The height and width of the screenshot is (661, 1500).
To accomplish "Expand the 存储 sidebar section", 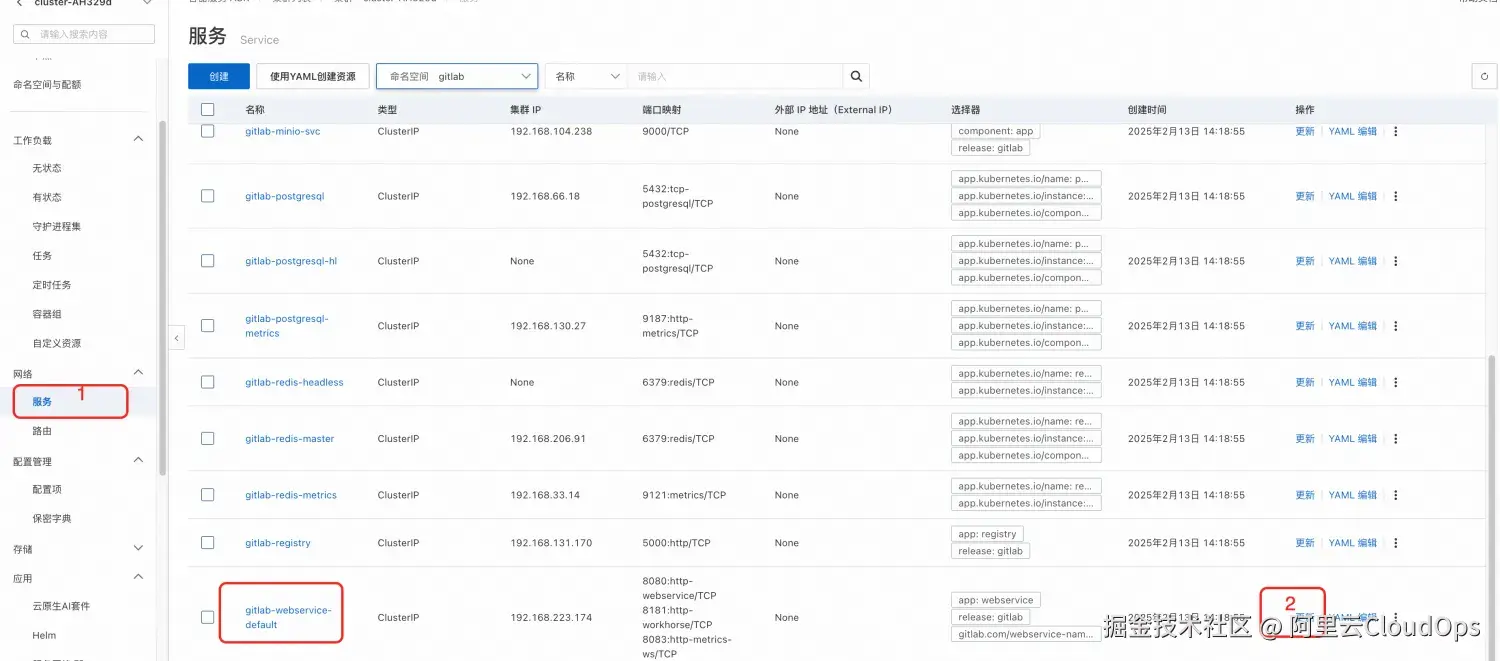I will (139, 549).
